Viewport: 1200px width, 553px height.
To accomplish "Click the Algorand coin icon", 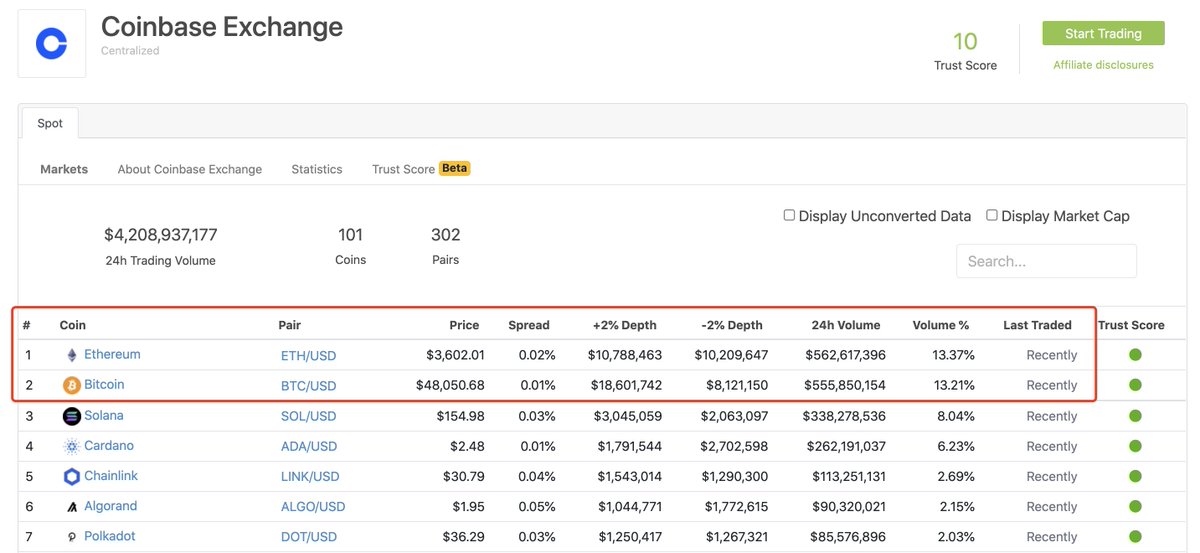I will pyautogui.click(x=71, y=507).
